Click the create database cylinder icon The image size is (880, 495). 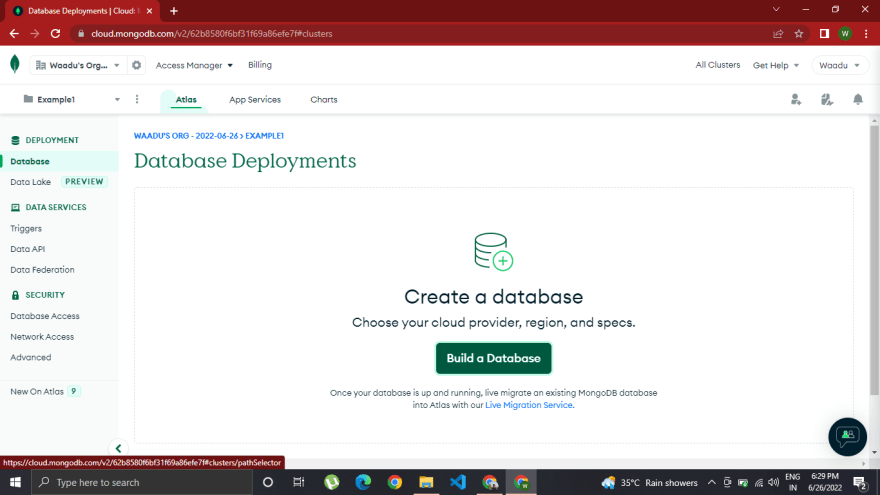493,252
